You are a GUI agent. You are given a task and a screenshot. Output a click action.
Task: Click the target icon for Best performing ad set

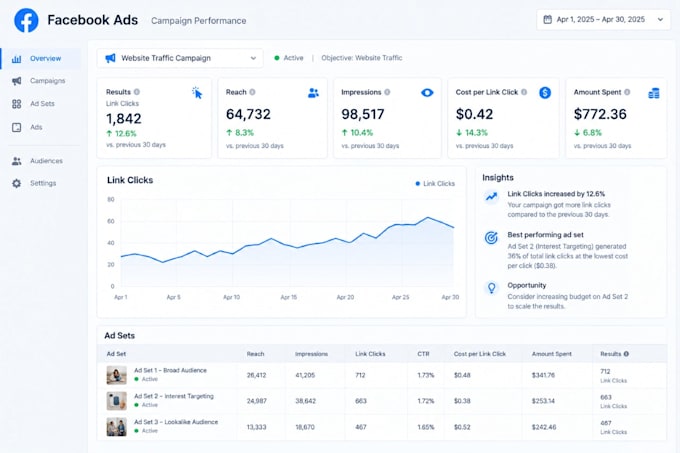click(491, 238)
